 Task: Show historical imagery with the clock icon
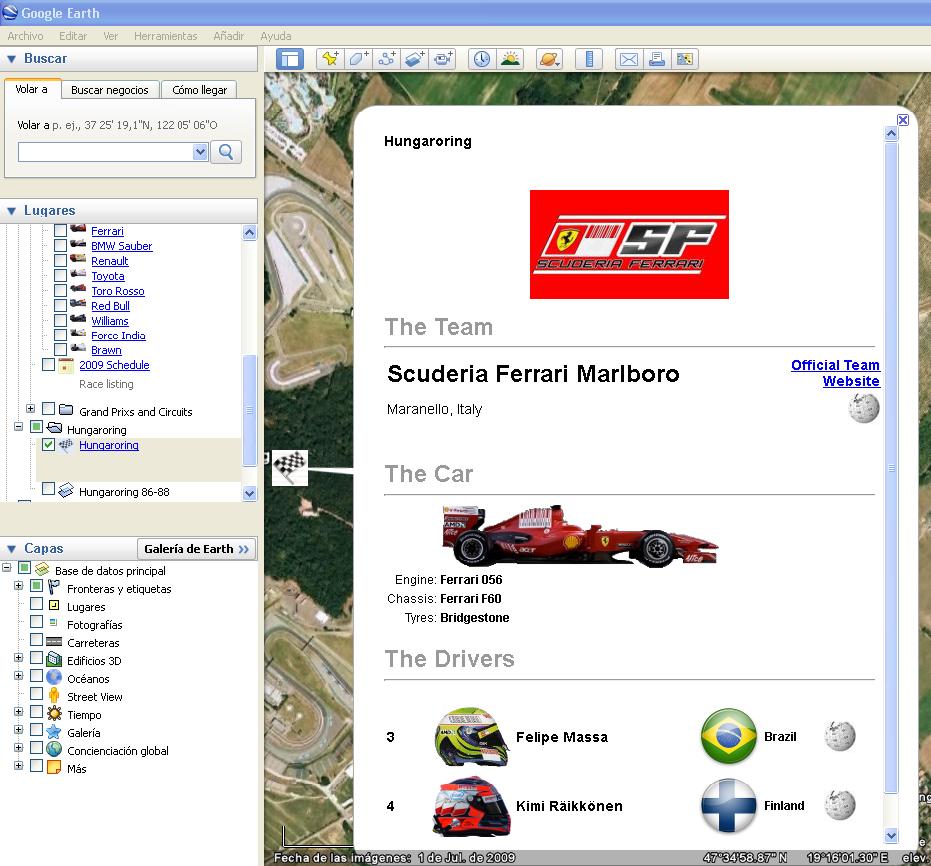point(482,59)
